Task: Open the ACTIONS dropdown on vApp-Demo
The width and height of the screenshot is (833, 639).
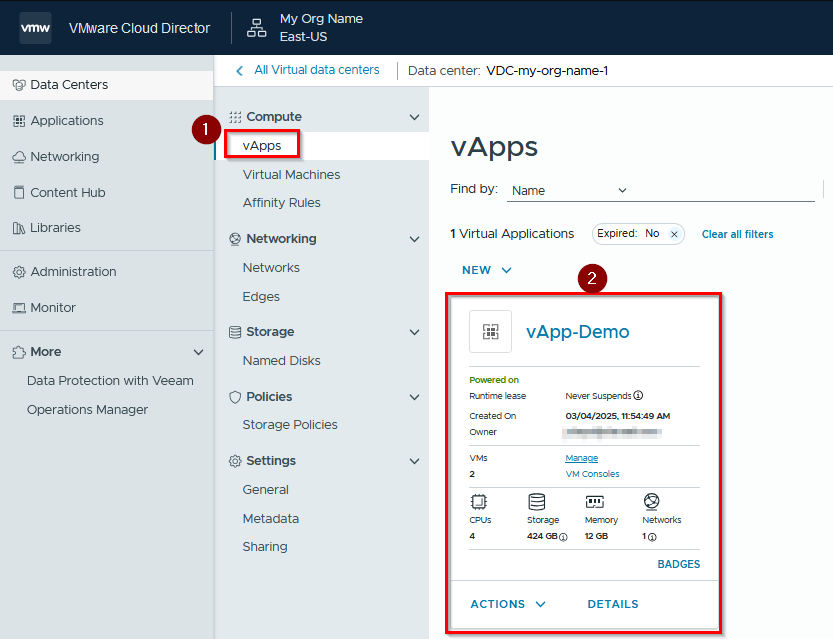Action: (508, 604)
